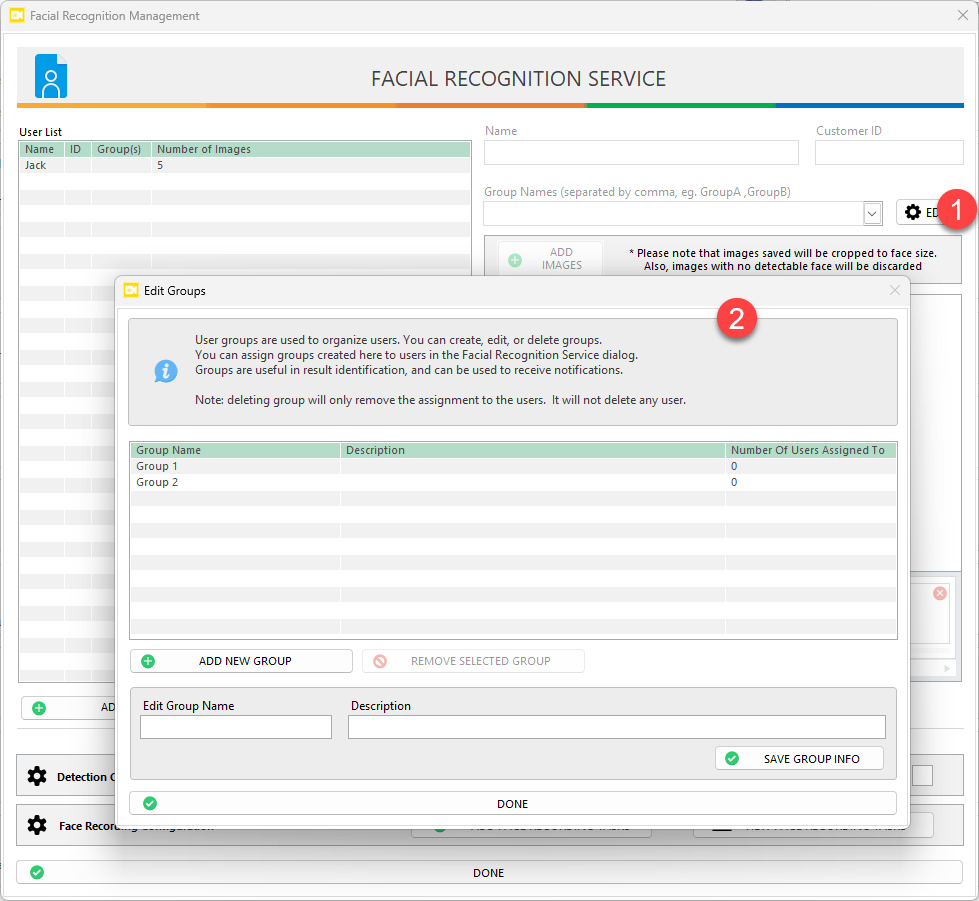Click the Face Recording Configuration gear icon
The image size is (979, 901).
[x=37, y=825]
